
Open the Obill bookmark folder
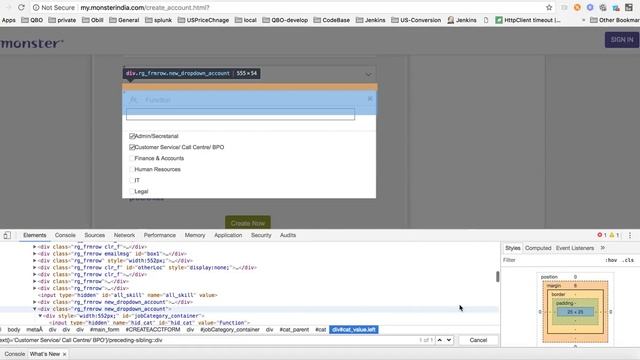[x=93, y=20]
